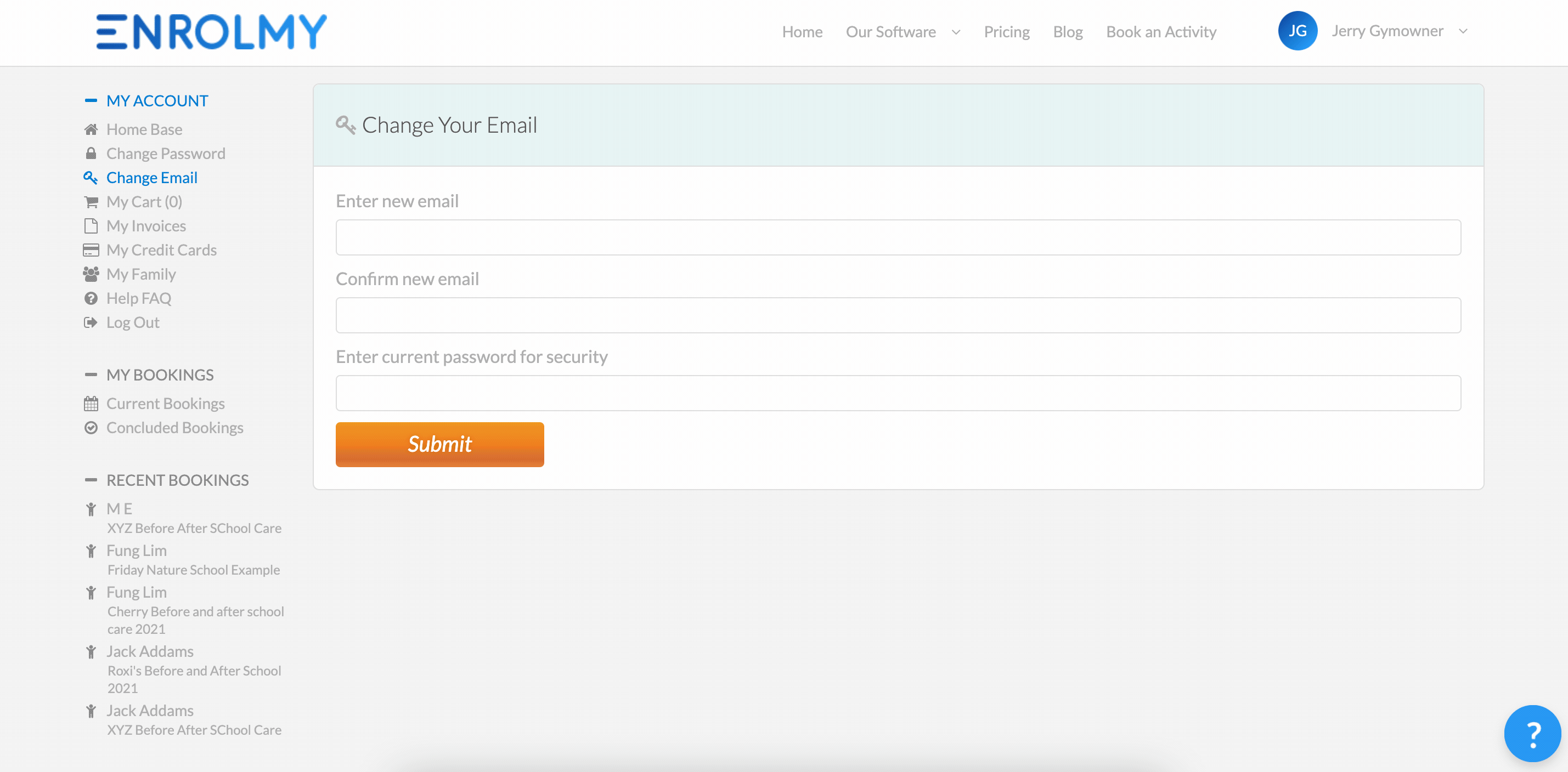Click the person icon beside M E booking
Image resolution: width=1568 pixels, height=772 pixels.
(91, 509)
